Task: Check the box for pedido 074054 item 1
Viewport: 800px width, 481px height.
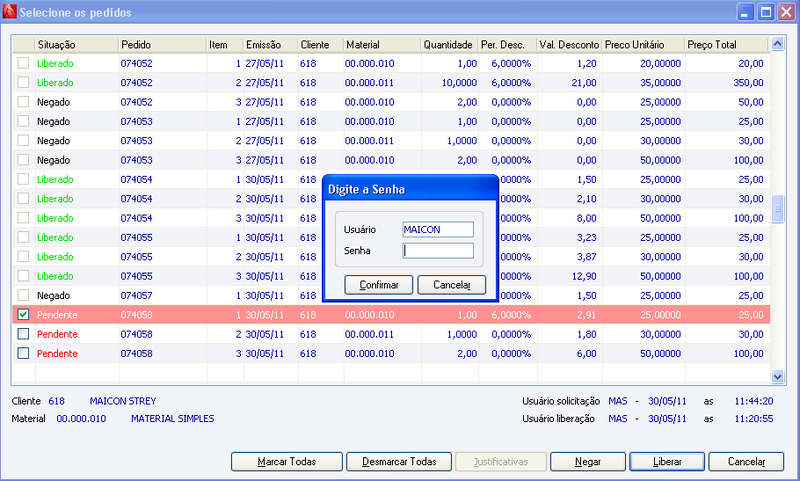Action: click(23, 180)
